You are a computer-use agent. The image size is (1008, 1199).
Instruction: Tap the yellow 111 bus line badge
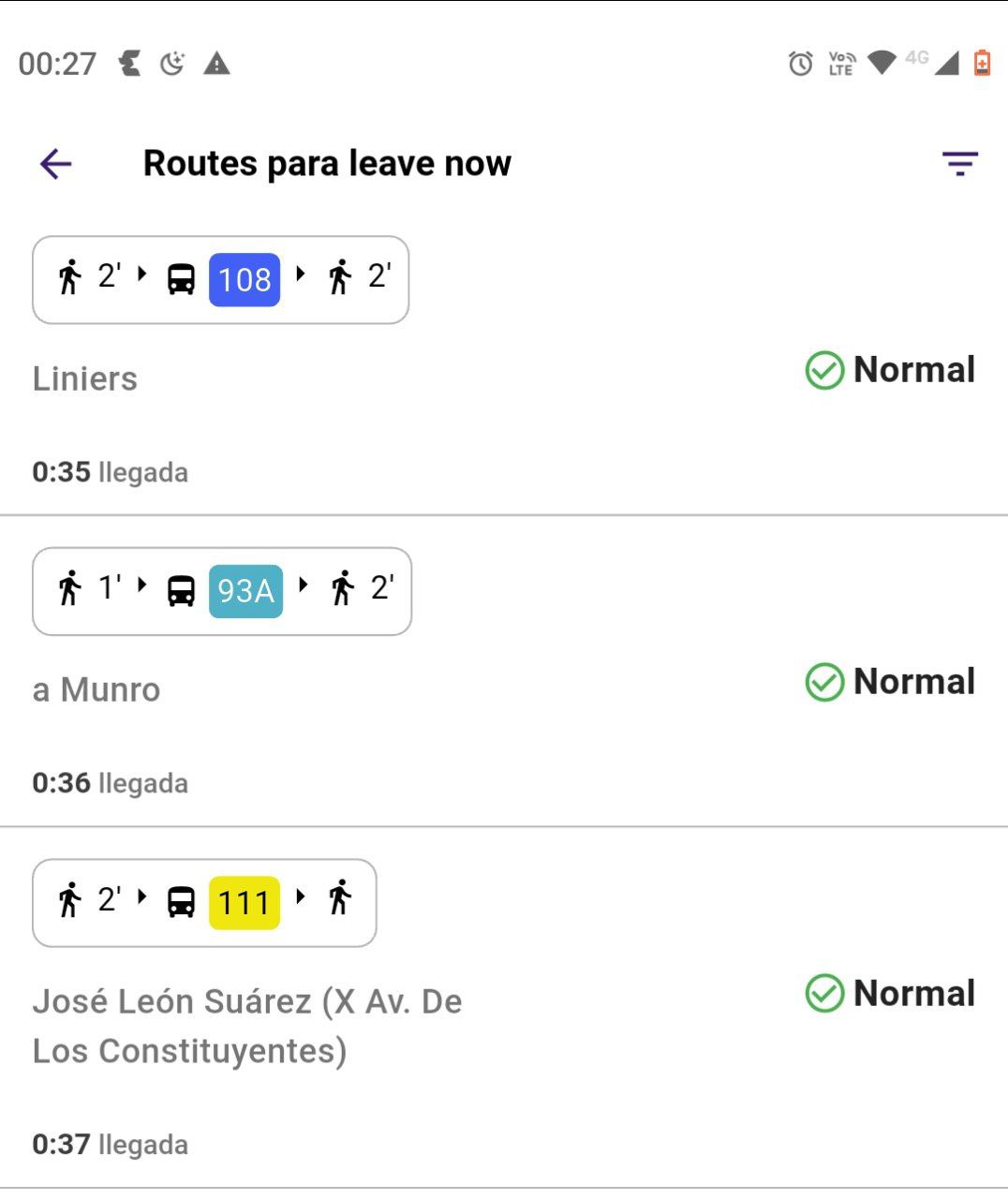coord(245,903)
